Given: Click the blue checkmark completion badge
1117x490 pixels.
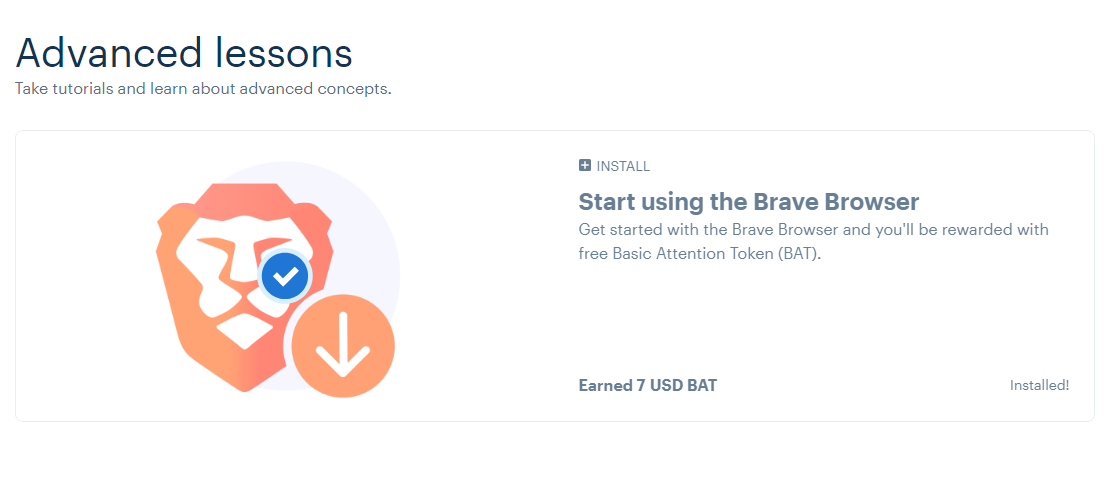Looking at the screenshot, I should pyautogui.click(x=285, y=276).
